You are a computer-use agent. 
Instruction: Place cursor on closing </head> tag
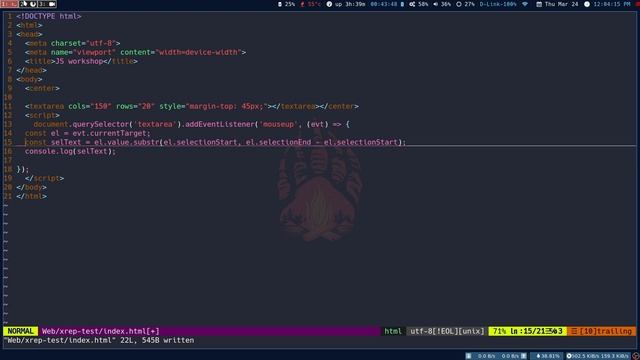tap(31, 70)
